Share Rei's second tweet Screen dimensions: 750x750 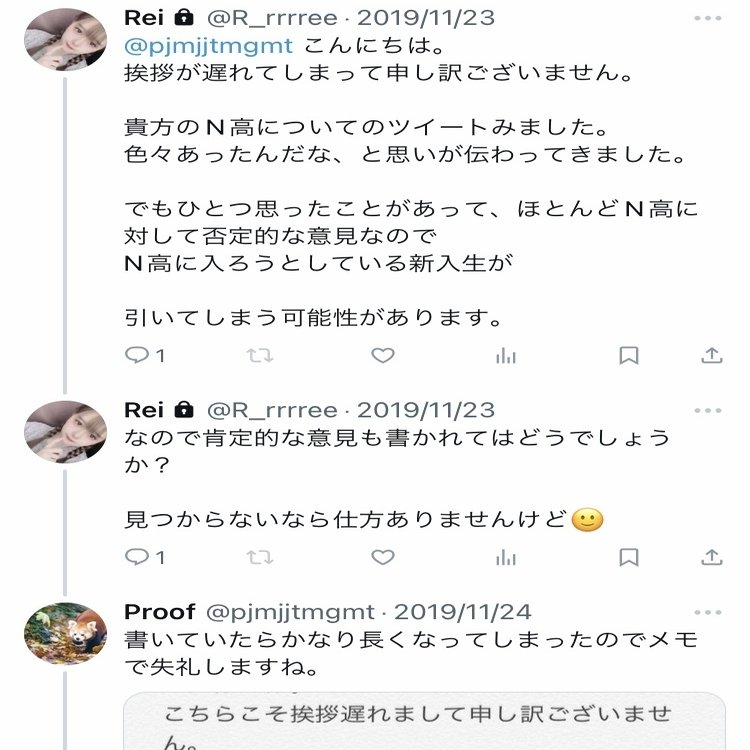click(x=711, y=556)
